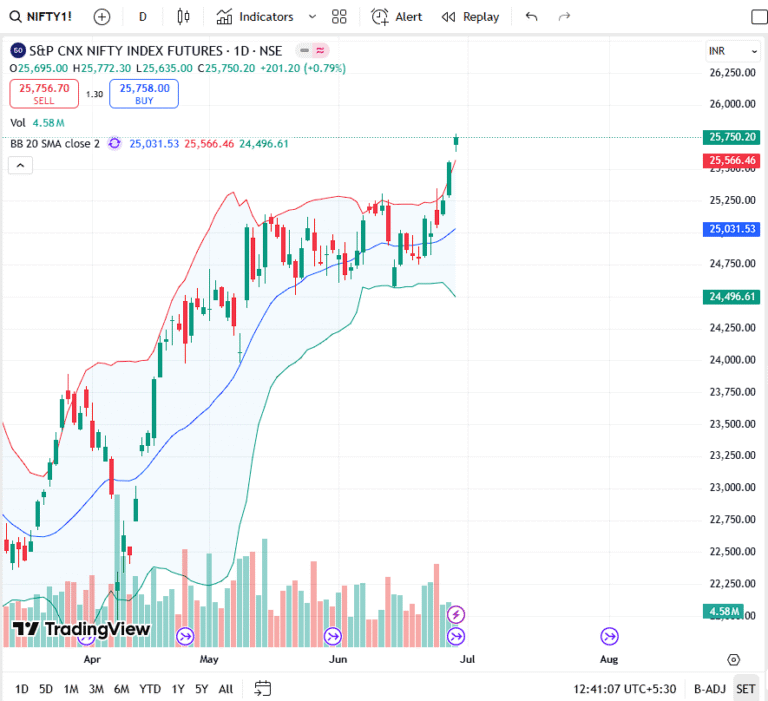This screenshot has height=701, width=768.
Task: Click the purple refresh icon beside BB legend
Action: [114, 144]
